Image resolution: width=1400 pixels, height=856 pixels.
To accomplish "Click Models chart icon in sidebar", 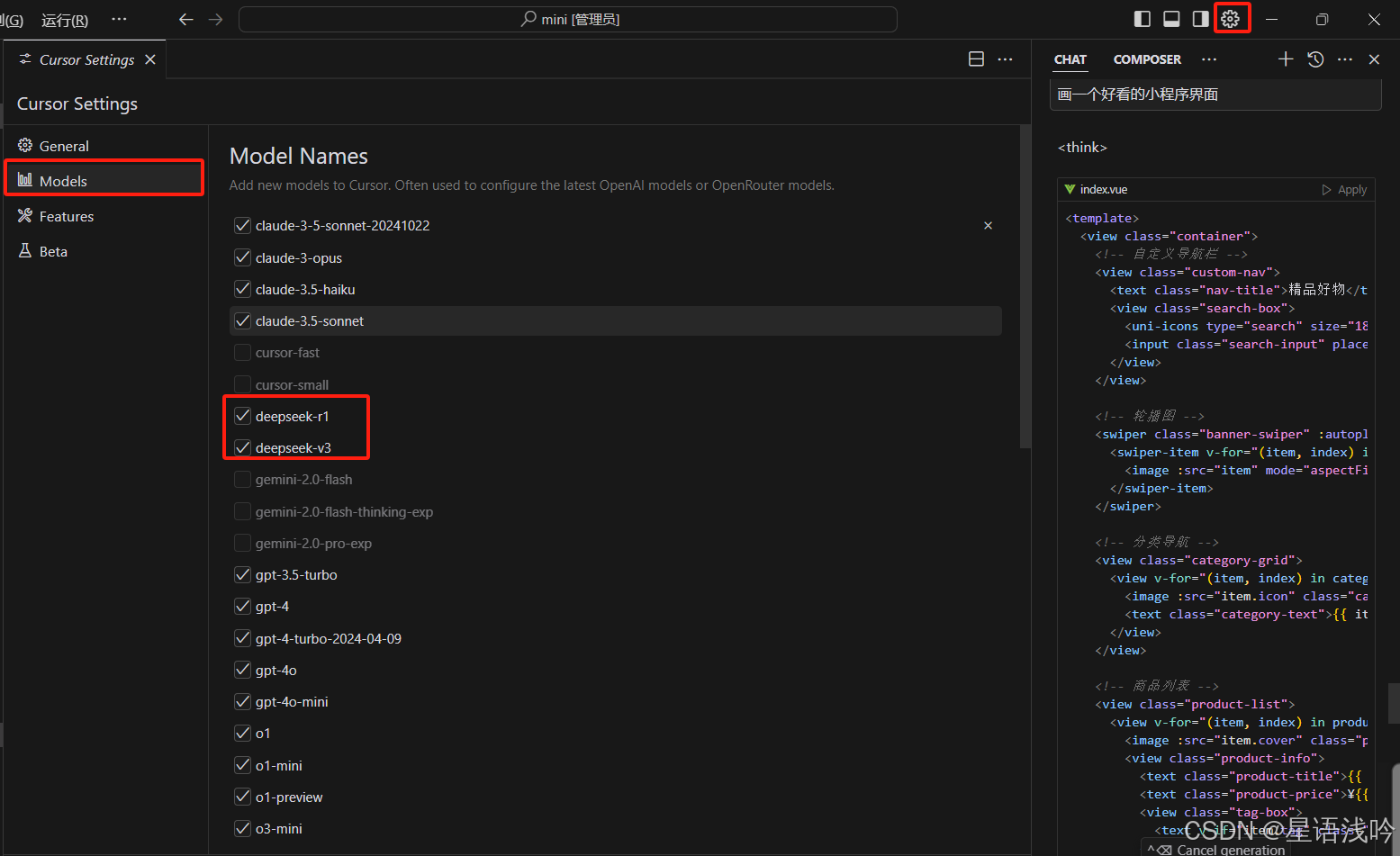I will click(x=25, y=180).
